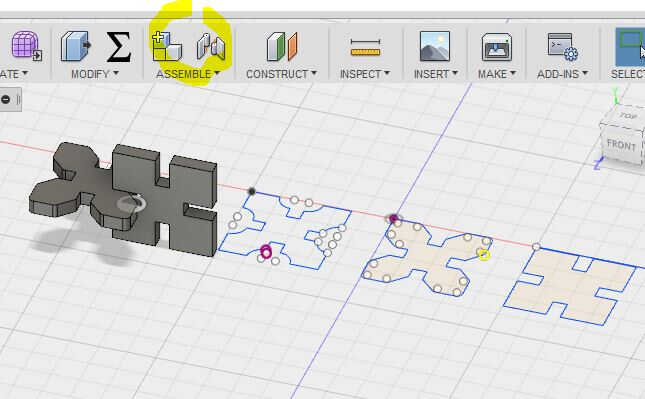Screen dimensions: 645x399
Task: Select the Measure ruler icon
Action: pyautogui.click(x=365, y=47)
